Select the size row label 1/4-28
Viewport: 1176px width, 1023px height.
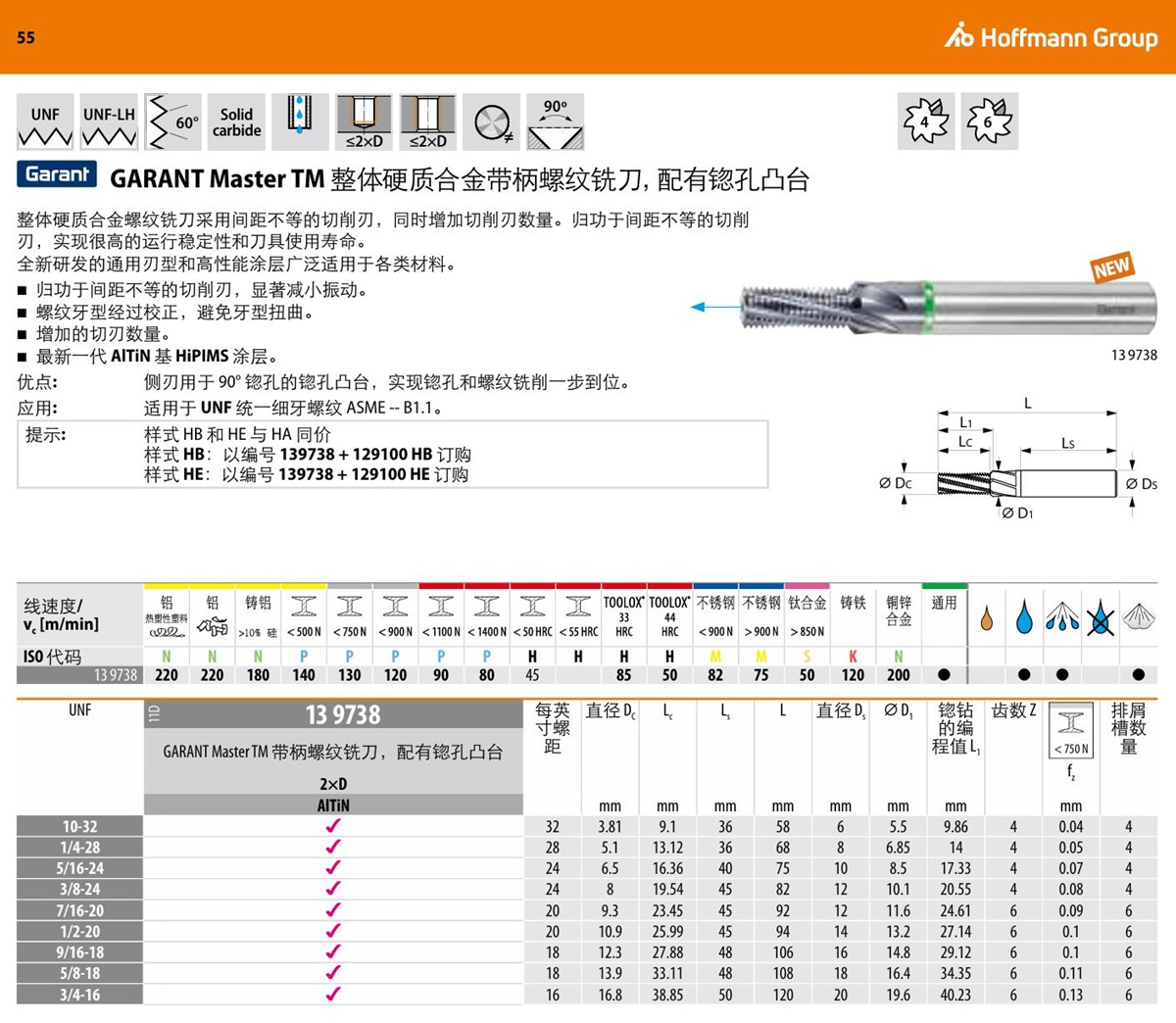pos(80,848)
